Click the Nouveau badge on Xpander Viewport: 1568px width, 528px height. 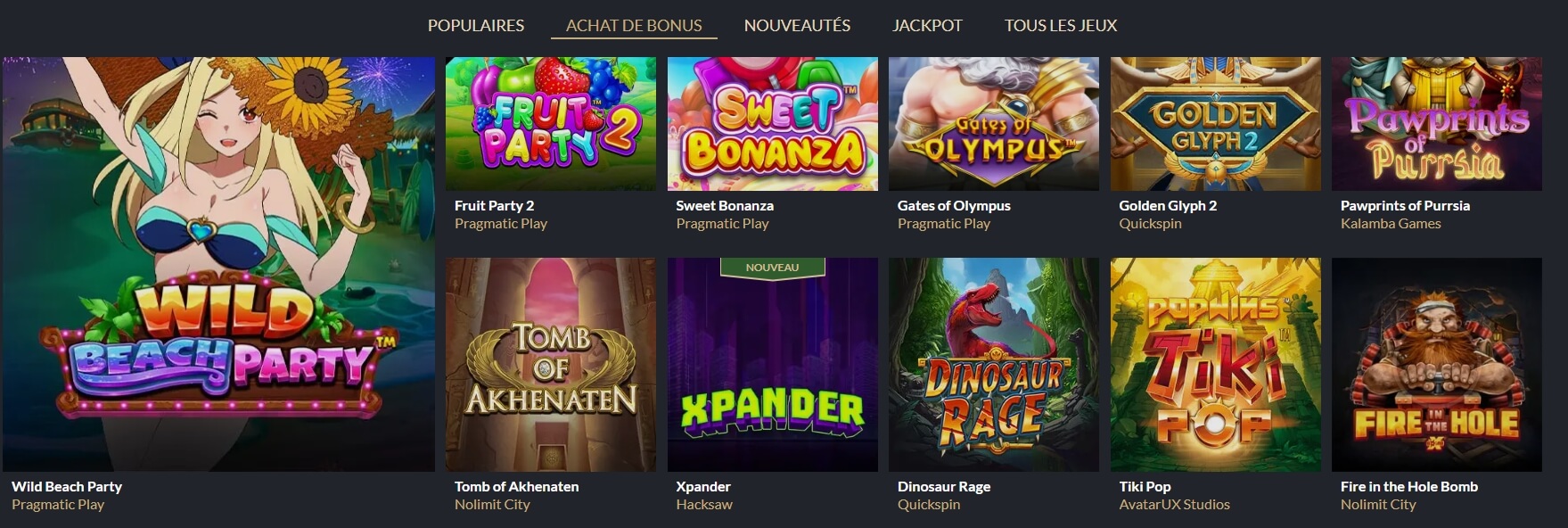point(772,268)
